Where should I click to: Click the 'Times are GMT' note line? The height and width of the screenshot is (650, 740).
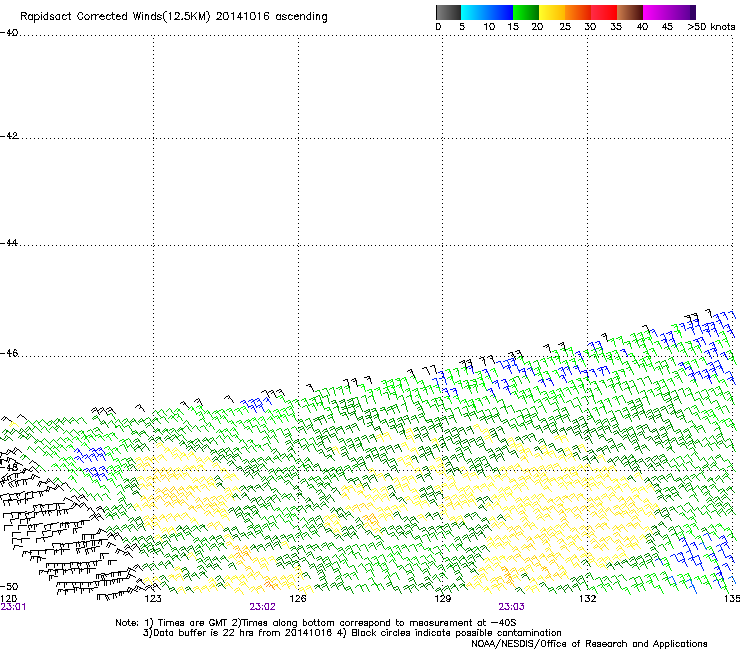point(315,623)
